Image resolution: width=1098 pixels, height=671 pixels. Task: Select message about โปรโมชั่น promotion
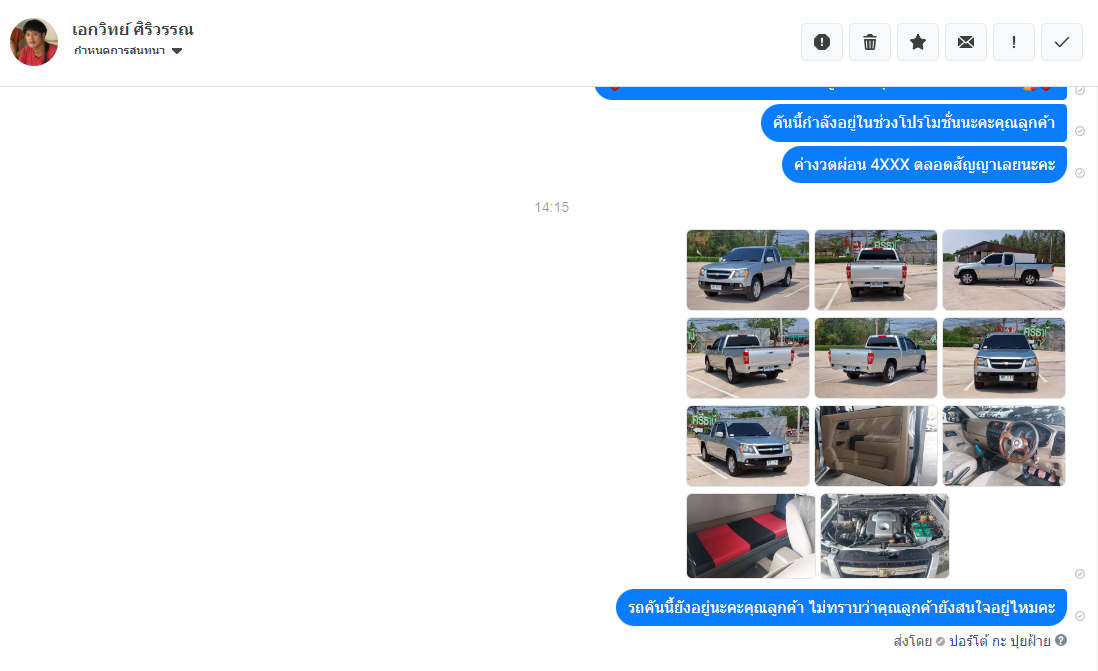pyautogui.click(x=914, y=123)
